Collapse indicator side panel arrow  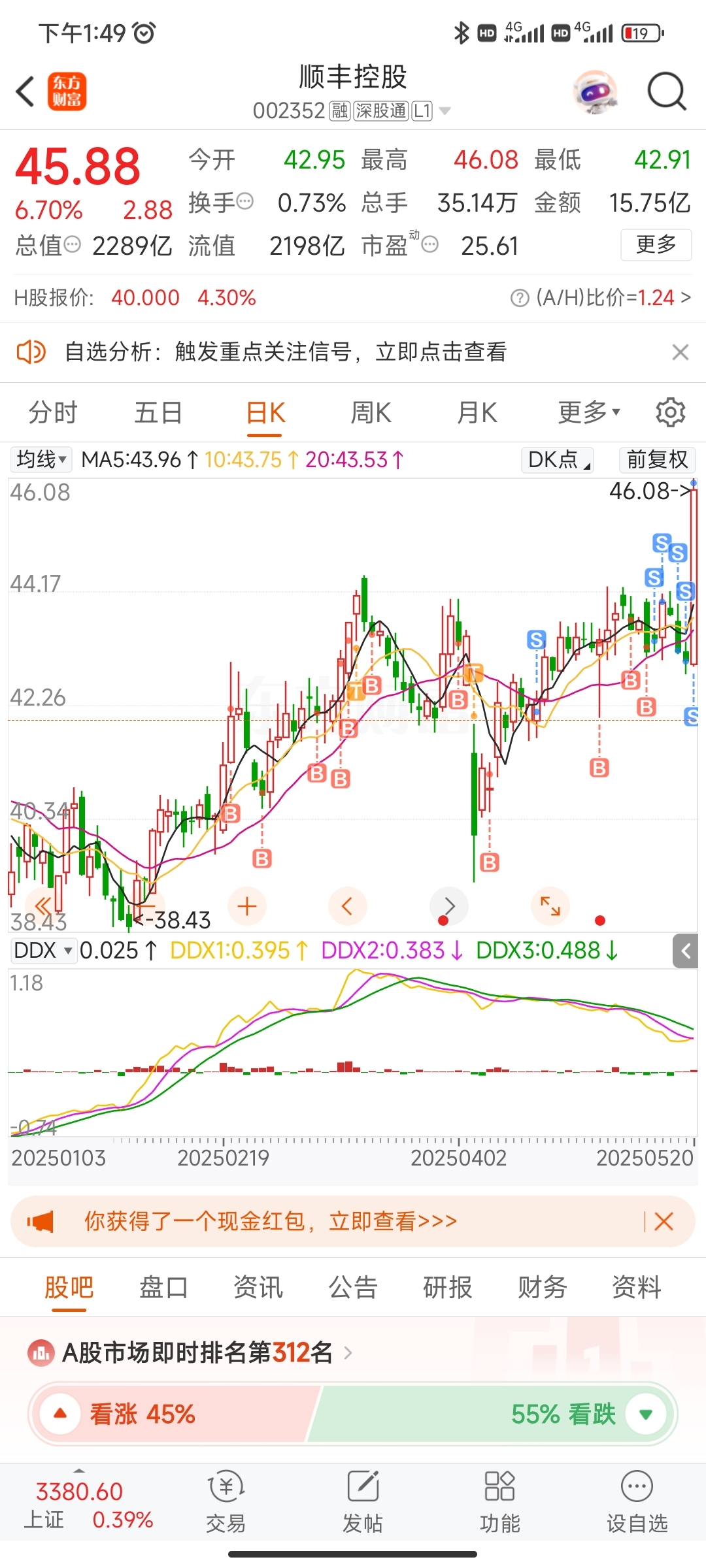pyautogui.click(x=686, y=951)
